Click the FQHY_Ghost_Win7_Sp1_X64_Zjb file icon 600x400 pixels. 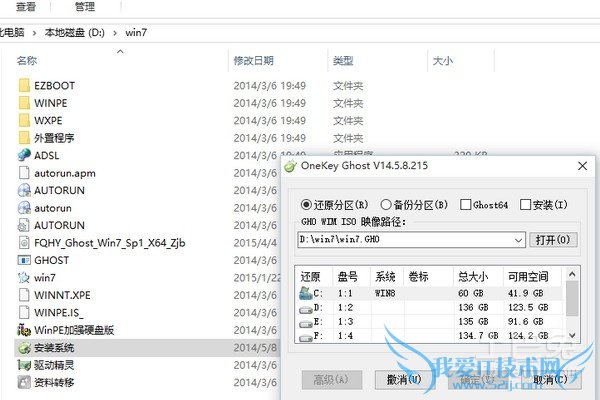click(24, 242)
